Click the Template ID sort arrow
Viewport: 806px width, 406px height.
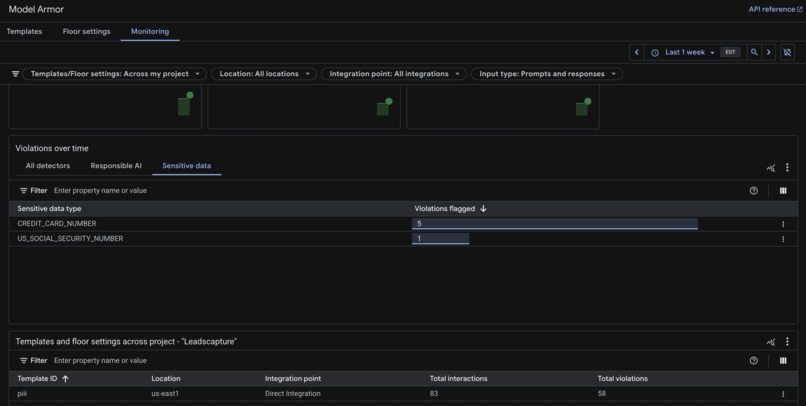[65, 379]
